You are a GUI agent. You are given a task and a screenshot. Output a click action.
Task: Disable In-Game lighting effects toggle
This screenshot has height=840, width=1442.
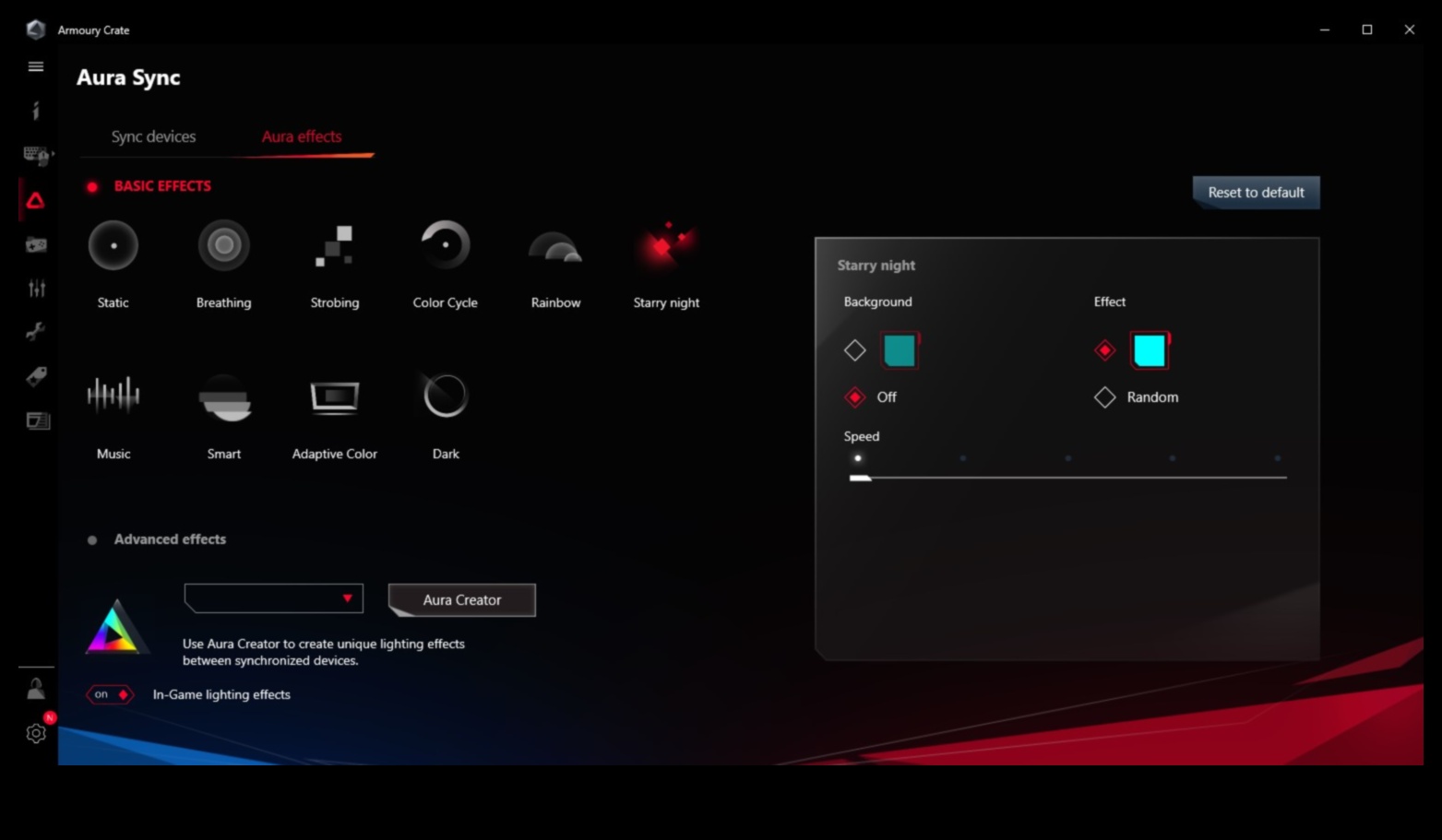110,694
